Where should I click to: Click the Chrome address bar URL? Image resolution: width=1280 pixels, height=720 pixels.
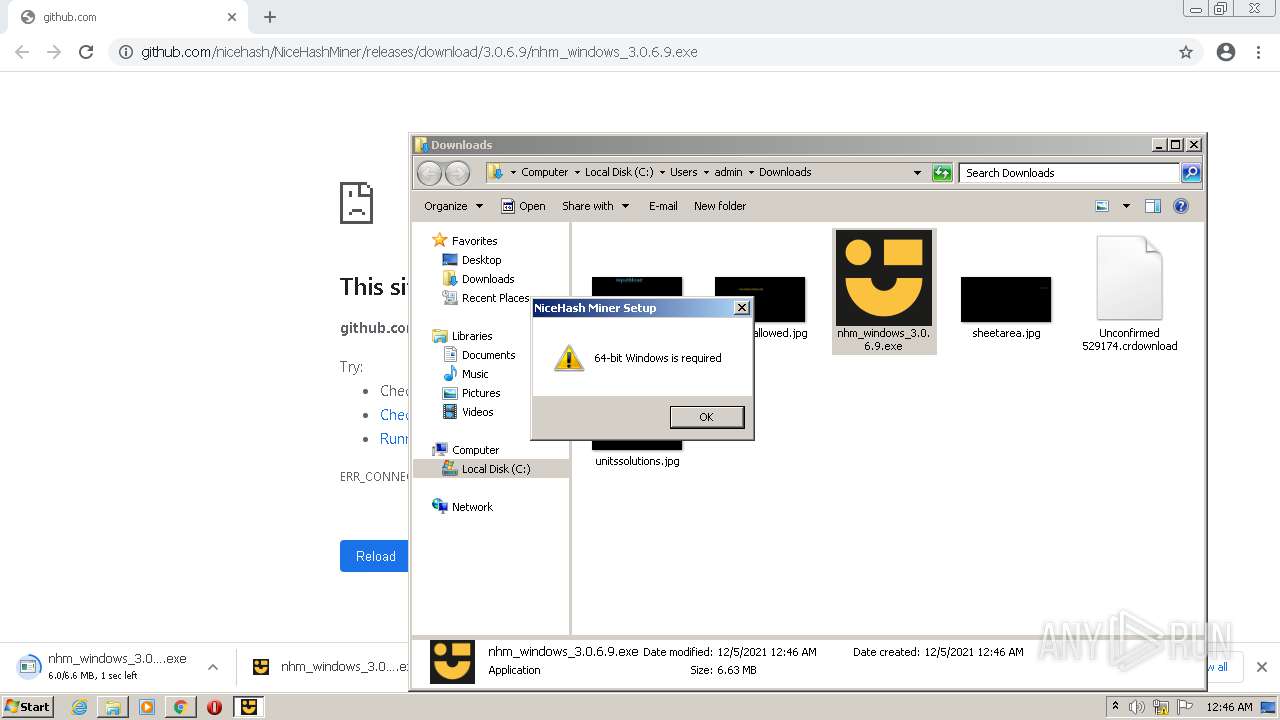pyautogui.click(x=419, y=52)
